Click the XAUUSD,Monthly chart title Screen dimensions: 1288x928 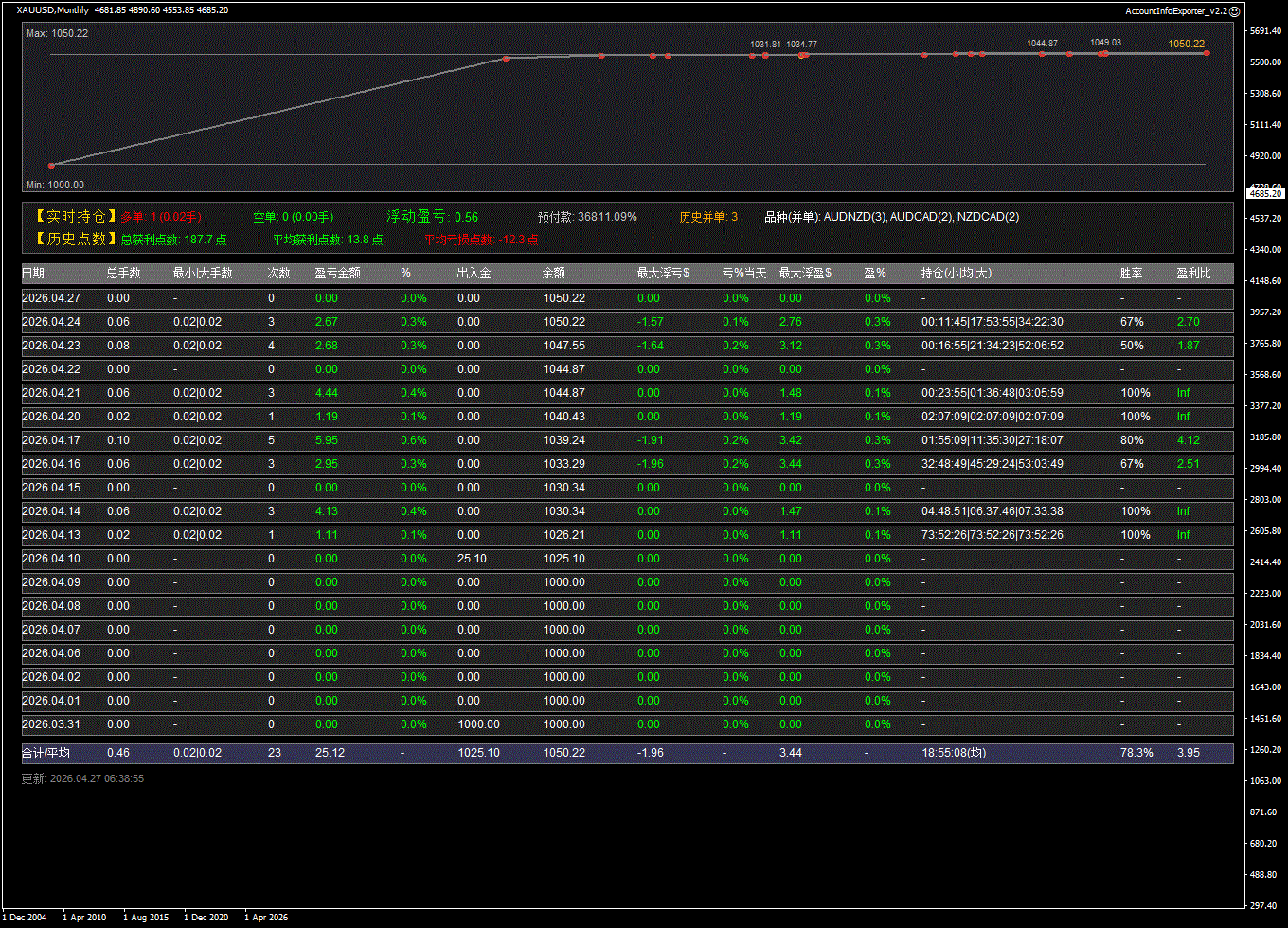tap(53, 9)
